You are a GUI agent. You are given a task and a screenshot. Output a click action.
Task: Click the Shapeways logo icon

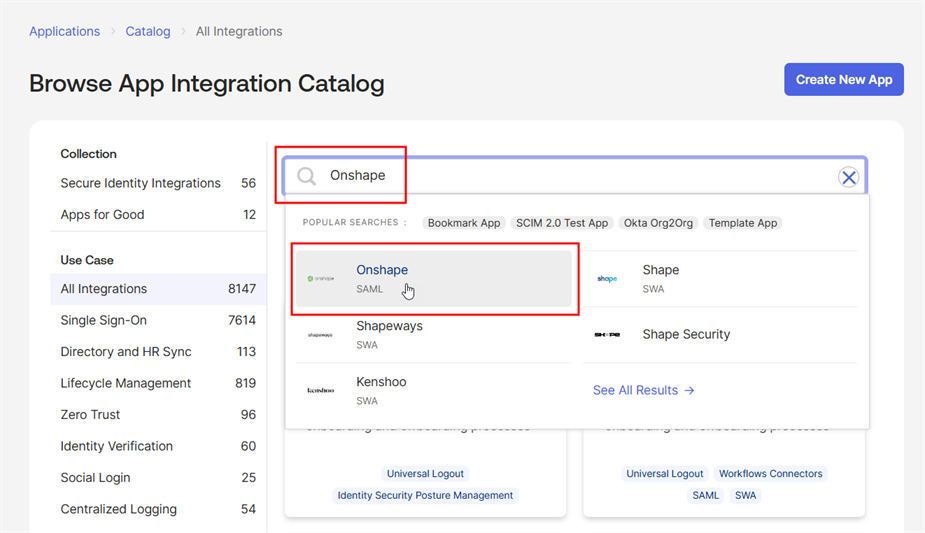click(321, 335)
